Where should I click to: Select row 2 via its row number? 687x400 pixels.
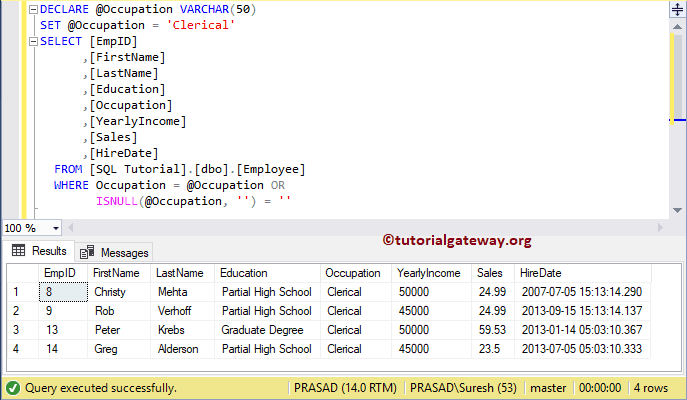(x=23, y=311)
